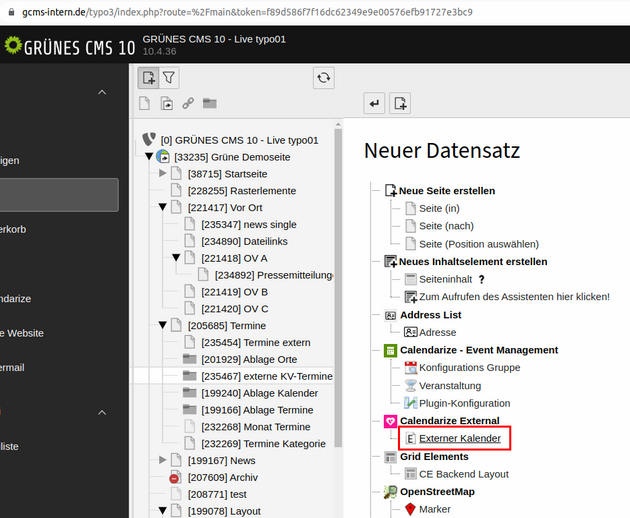630x518 pixels.
Task: Open the page tree filter
Action: click(x=169, y=78)
